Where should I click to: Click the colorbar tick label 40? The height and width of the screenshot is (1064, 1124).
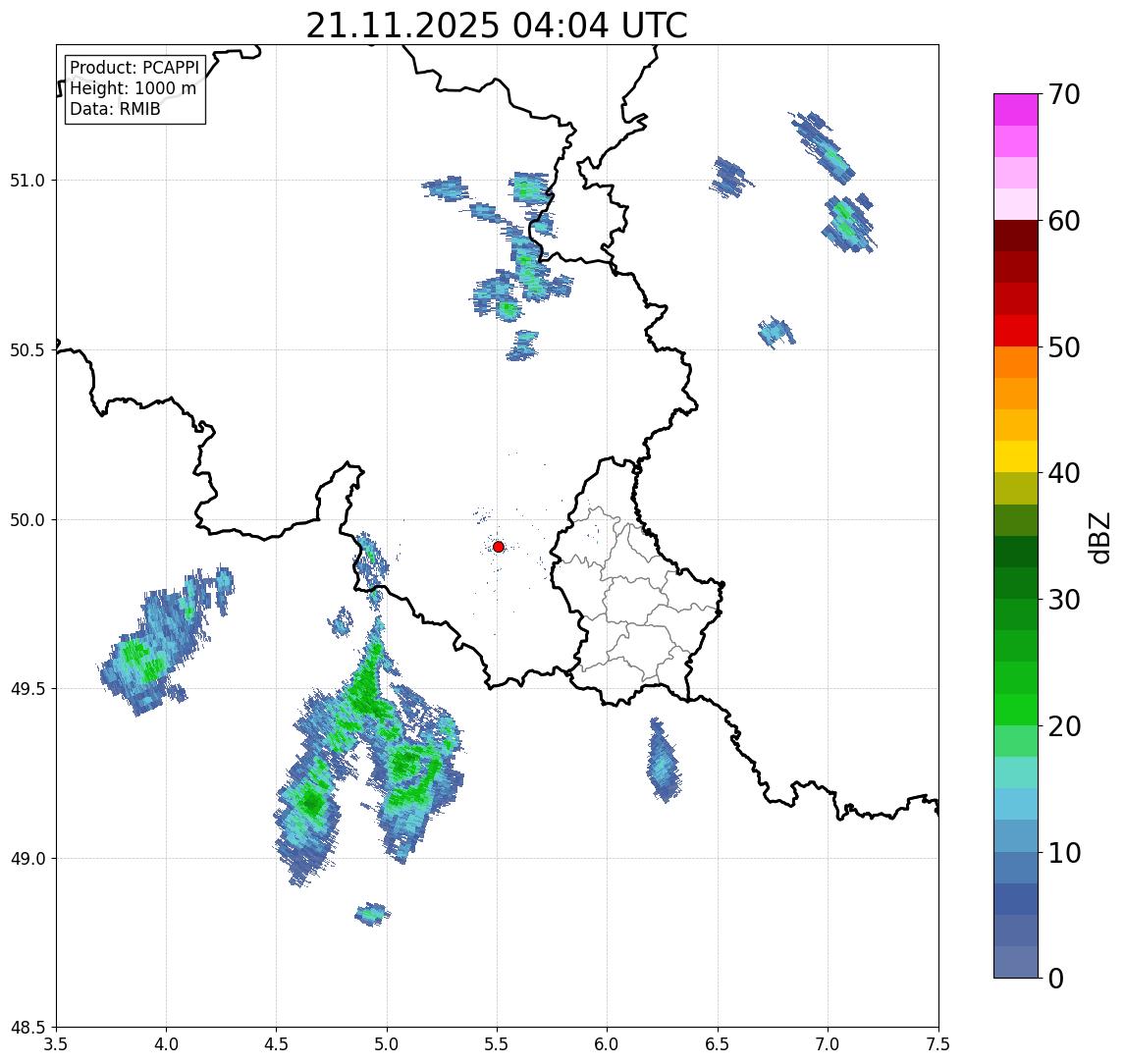pyautogui.click(x=1064, y=473)
